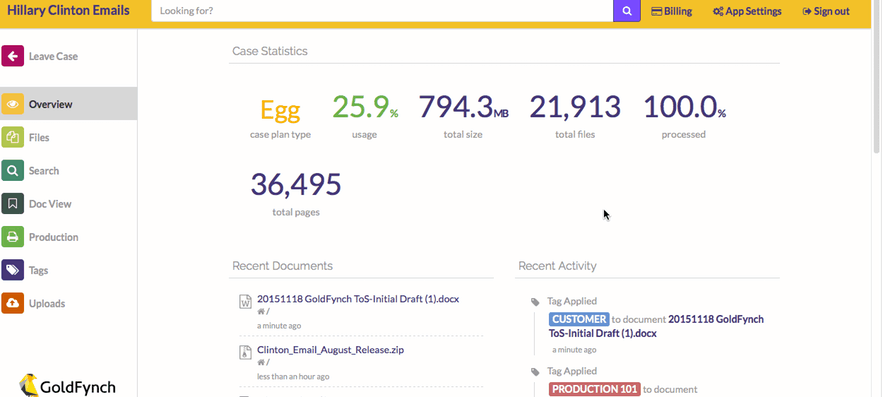The width and height of the screenshot is (882, 397).
Task: Open the Uploads cloud icon
Action: (12, 303)
